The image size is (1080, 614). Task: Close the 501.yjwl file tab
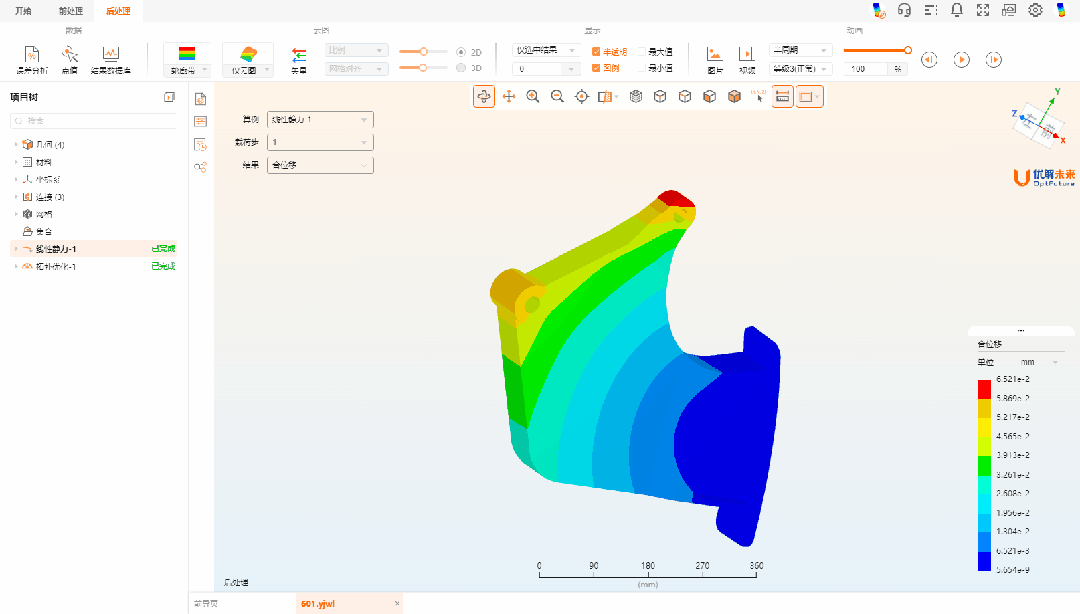pos(397,604)
